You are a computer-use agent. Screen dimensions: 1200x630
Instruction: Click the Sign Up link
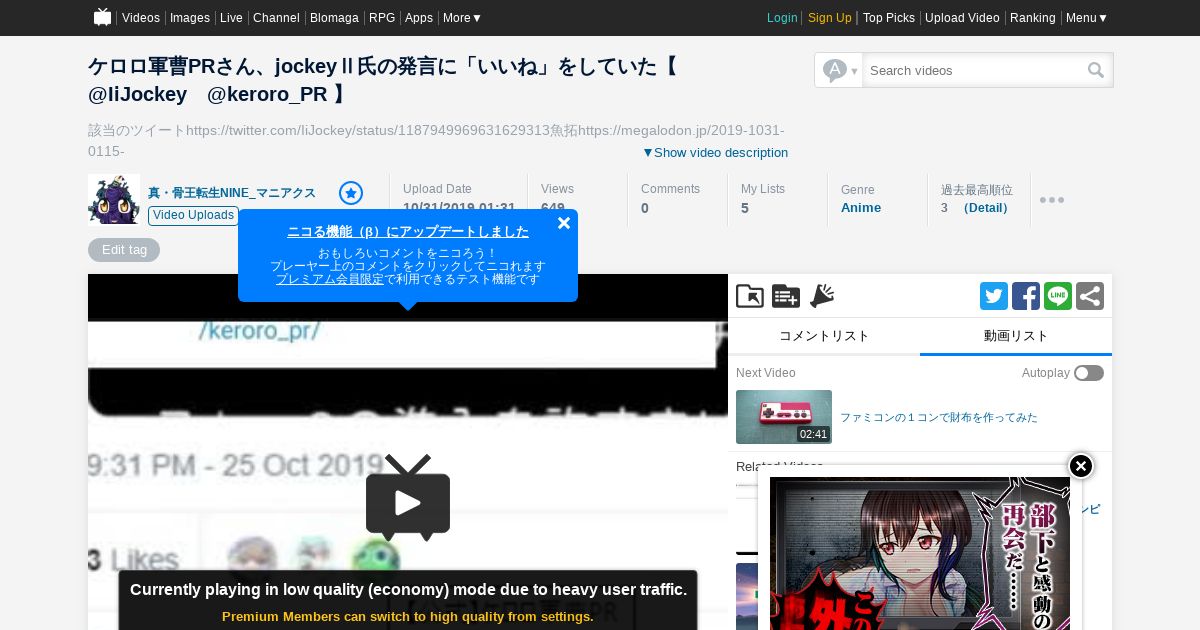click(x=830, y=18)
